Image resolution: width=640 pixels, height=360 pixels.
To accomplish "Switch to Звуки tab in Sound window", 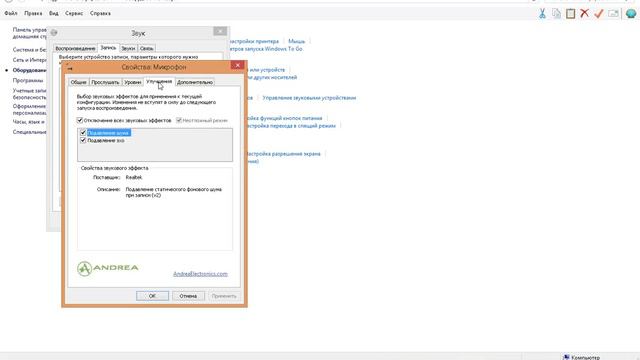I will pyautogui.click(x=128, y=48).
